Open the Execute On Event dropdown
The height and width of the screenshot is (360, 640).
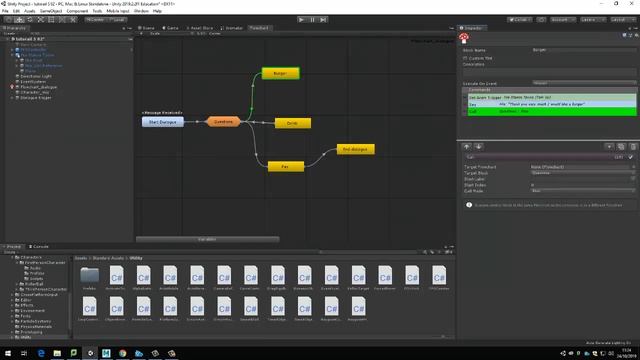[x=584, y=83]
